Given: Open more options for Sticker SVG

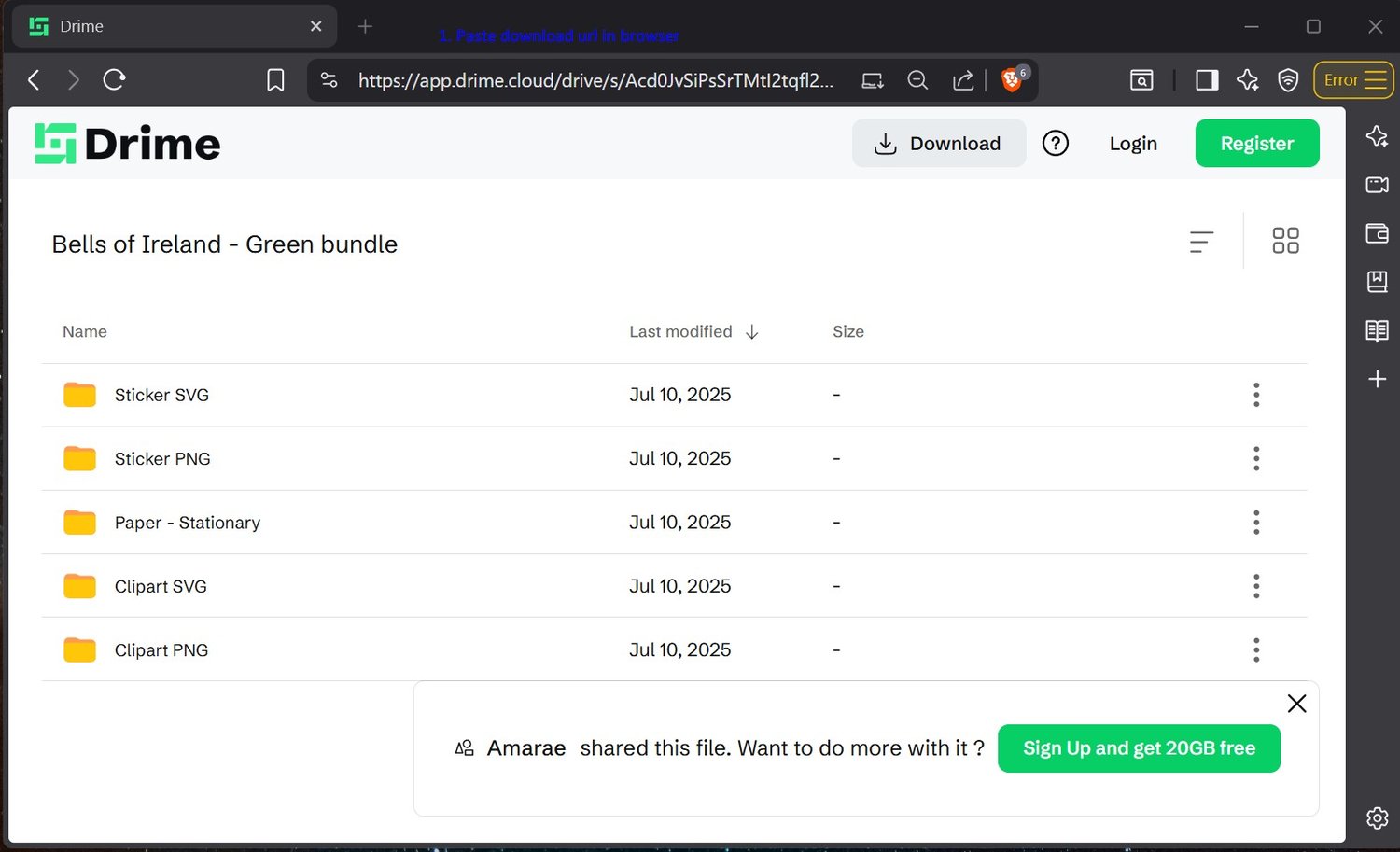Looking at the screenshot, I should coord(1255,395).
